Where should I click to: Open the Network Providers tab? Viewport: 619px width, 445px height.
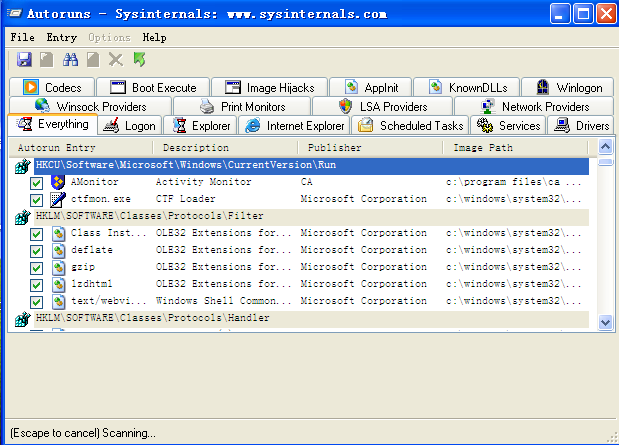pyautogui.click(x=534, y=106)
